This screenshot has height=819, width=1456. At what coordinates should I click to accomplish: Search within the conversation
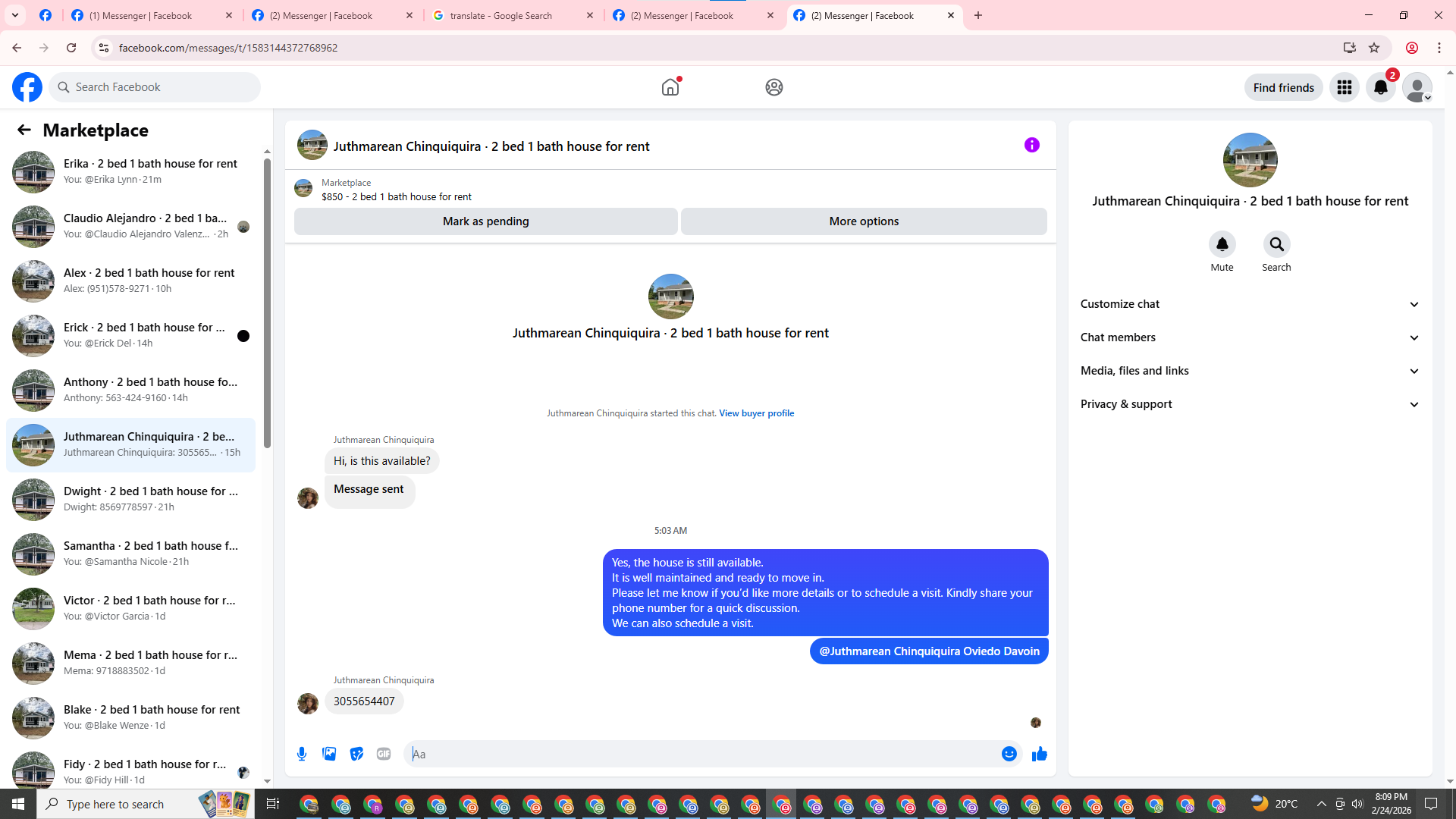1276,244
